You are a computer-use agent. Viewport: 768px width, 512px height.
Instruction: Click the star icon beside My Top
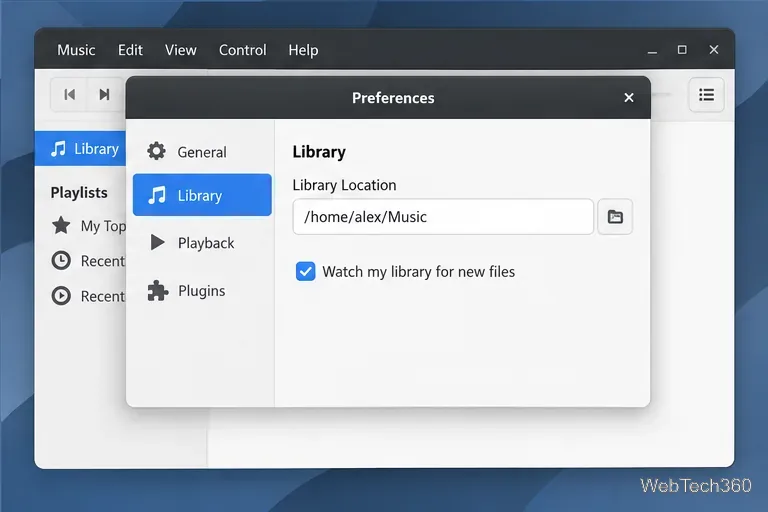pyautogui.click(x=61, y=225)
